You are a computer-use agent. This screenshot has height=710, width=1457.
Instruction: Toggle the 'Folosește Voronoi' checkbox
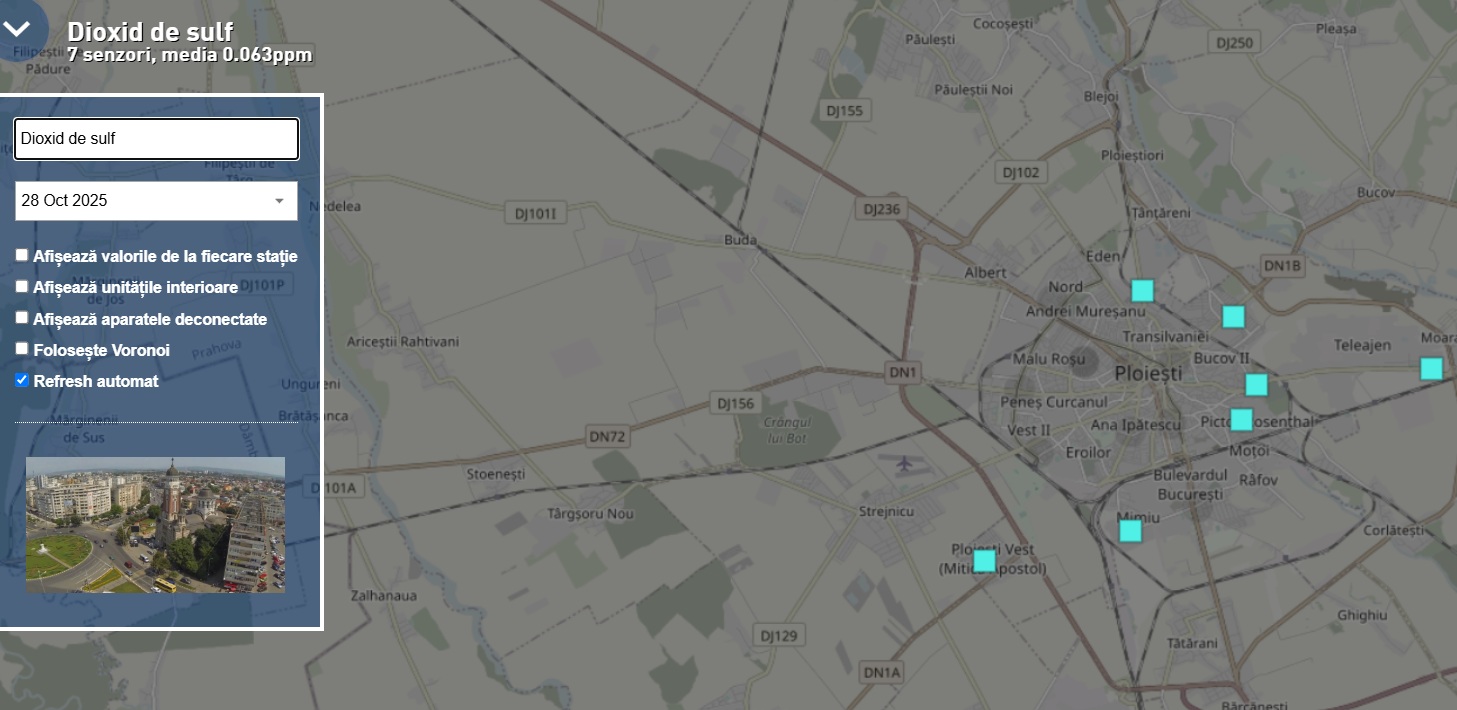[x=22, y=348]
